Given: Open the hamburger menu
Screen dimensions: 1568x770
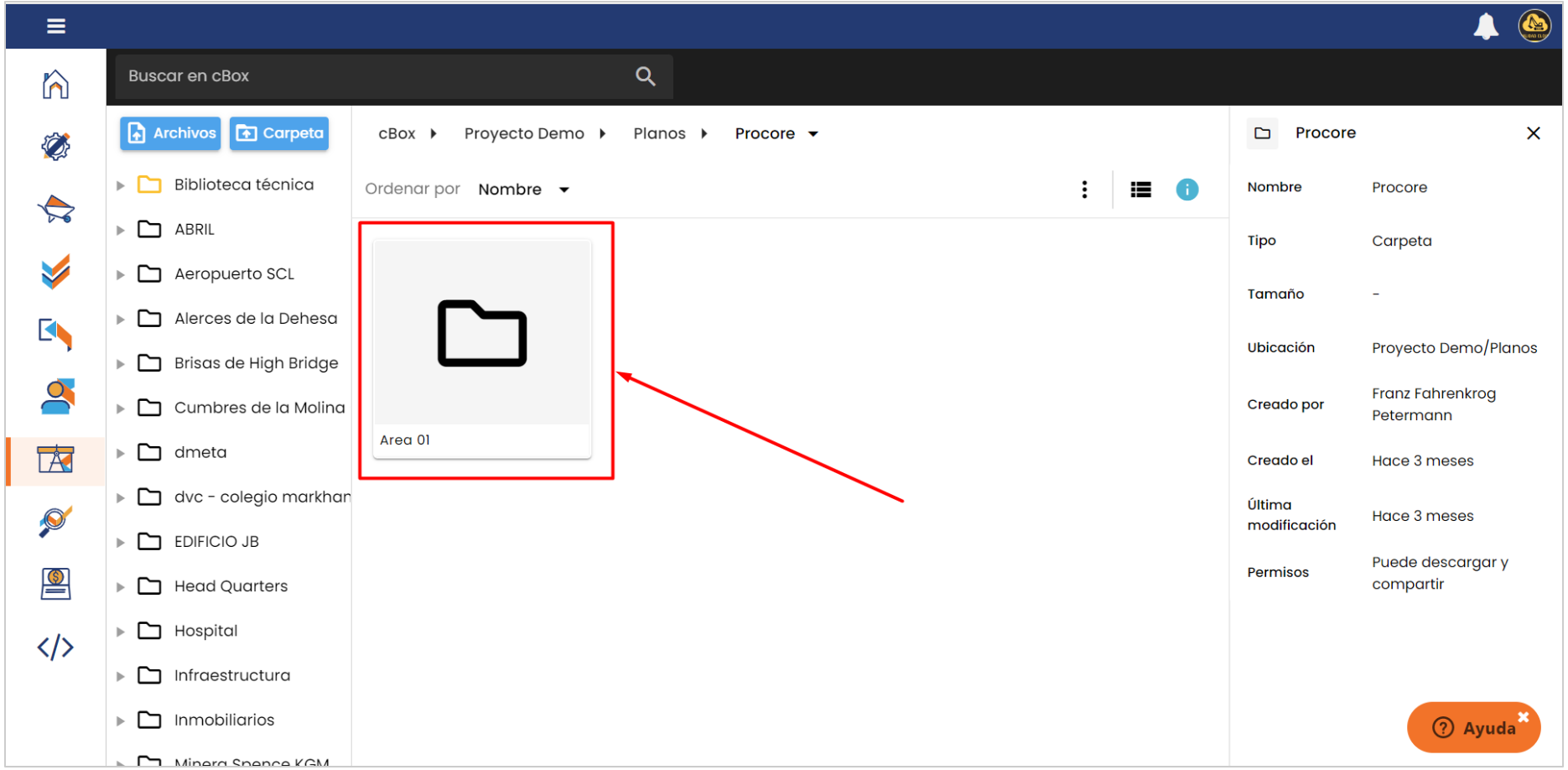Looking at the screenshot, I should pyautogui.click(x=56, y=27).
